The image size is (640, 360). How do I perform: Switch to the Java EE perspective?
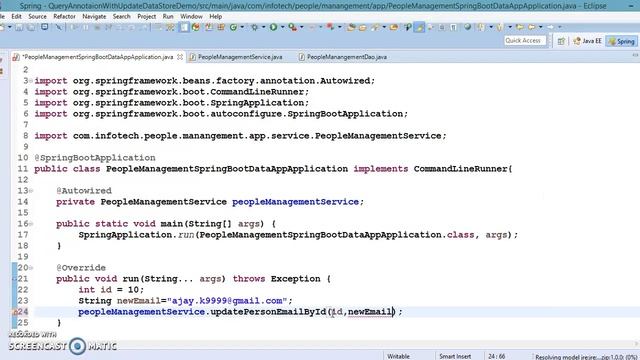[587, 41]
